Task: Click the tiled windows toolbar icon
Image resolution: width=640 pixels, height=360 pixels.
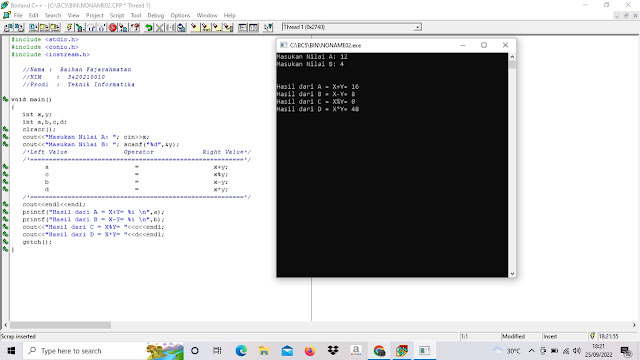Action: coord(253,27)
